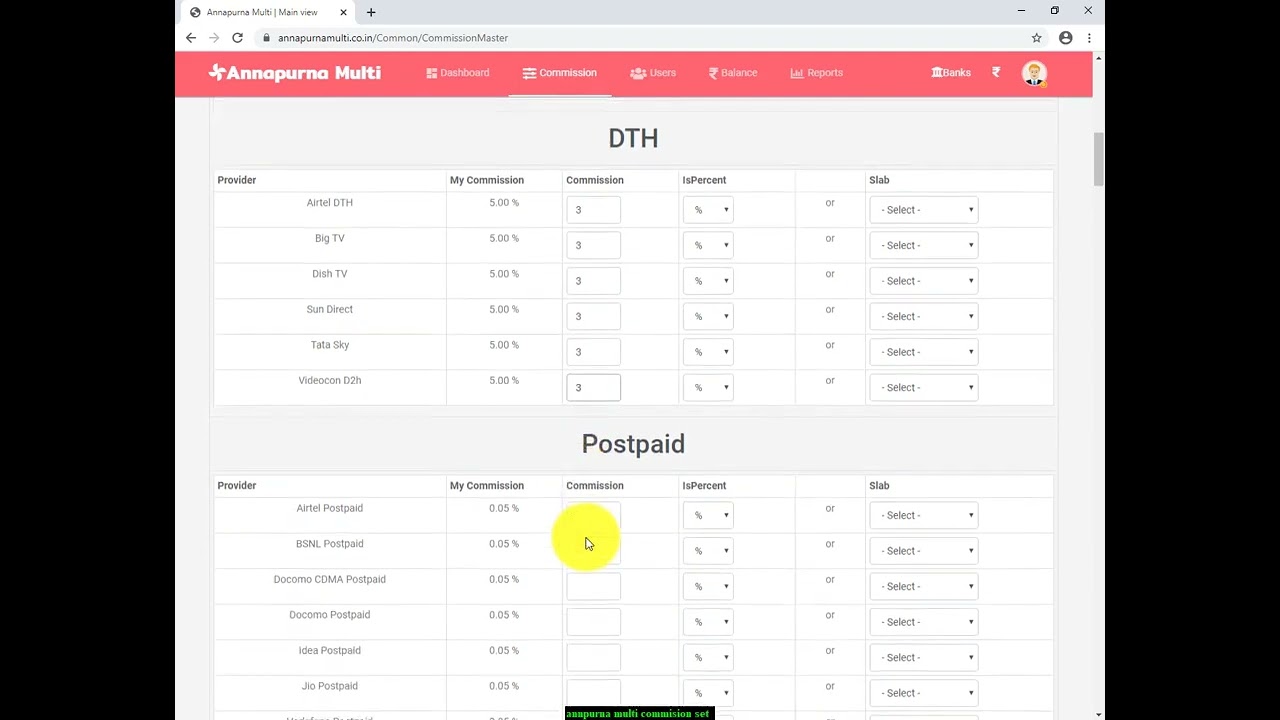Click the Annapurna Multi logo
Screen dimensions: 1280x720
click(x=294, y=73)
